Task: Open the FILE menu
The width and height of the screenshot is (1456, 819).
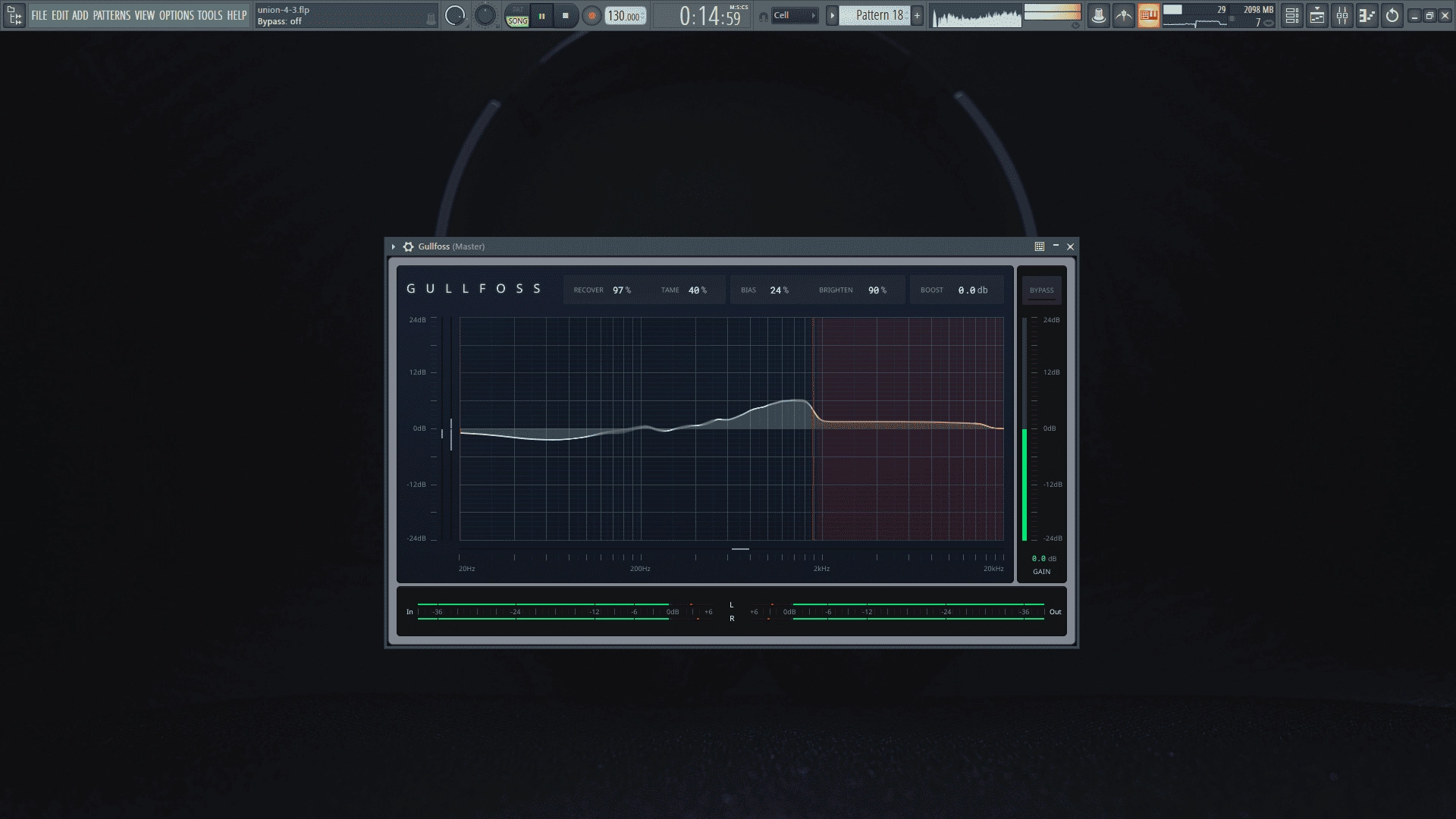Action: point(39,15)
